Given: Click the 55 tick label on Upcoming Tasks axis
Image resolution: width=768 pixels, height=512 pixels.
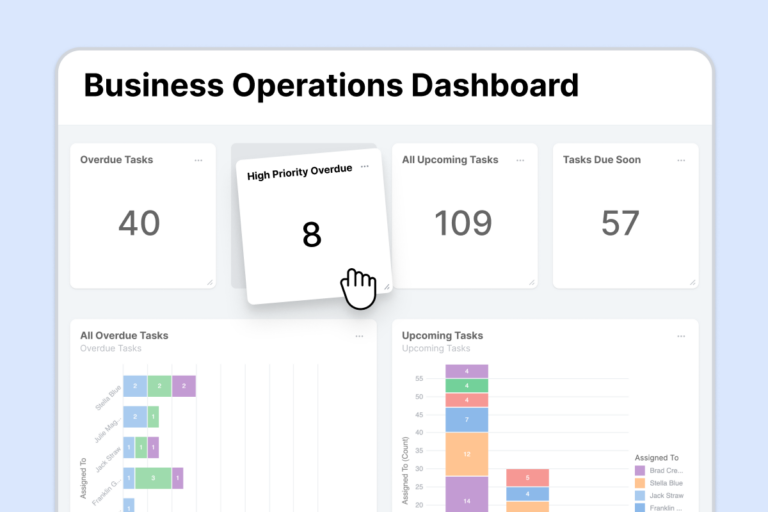Looking at the screenshot, I should pos(419,378).
